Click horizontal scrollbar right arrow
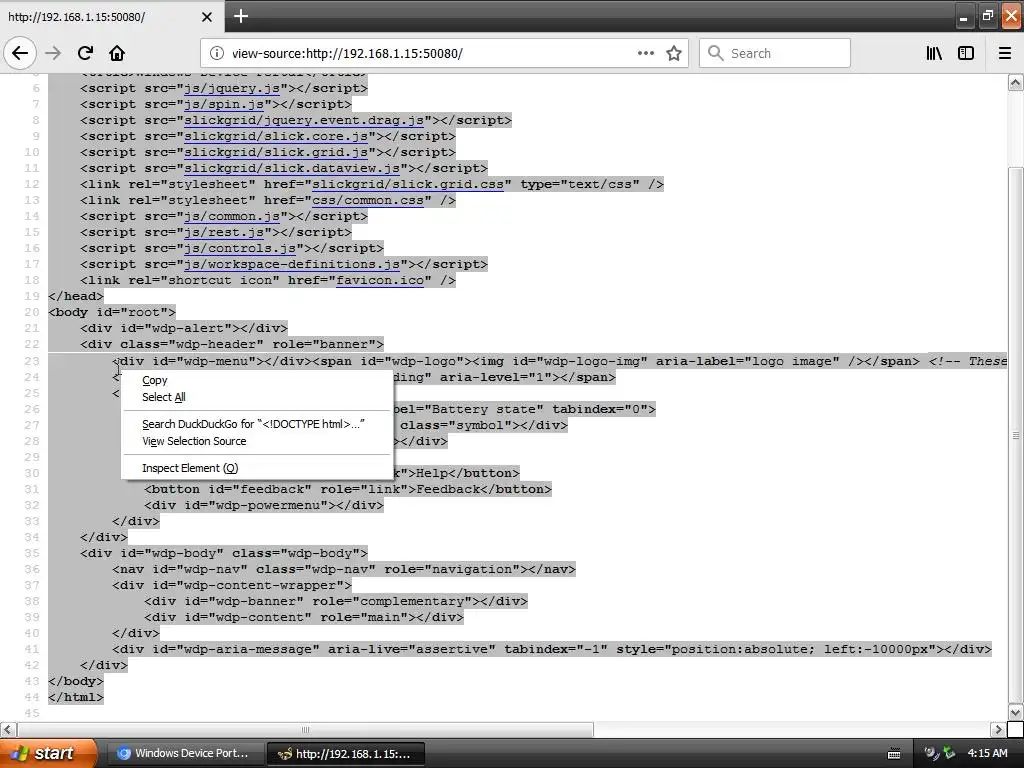This screenshot has height=768, width=1024. [998, 729]
